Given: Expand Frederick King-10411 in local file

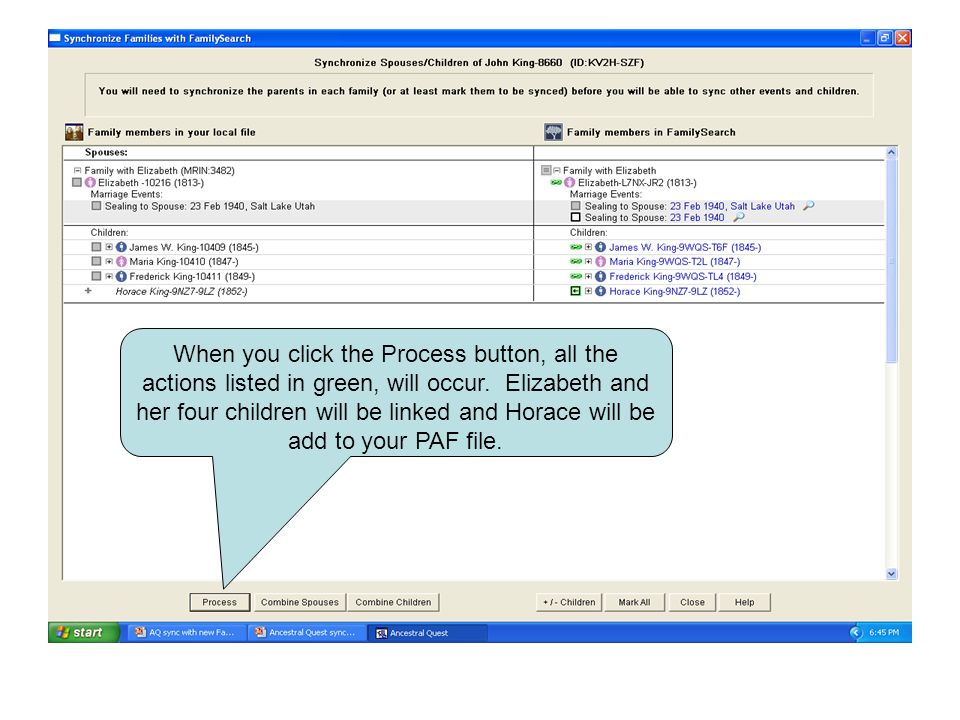Looking at the screenshot, I should coord(109,277).
